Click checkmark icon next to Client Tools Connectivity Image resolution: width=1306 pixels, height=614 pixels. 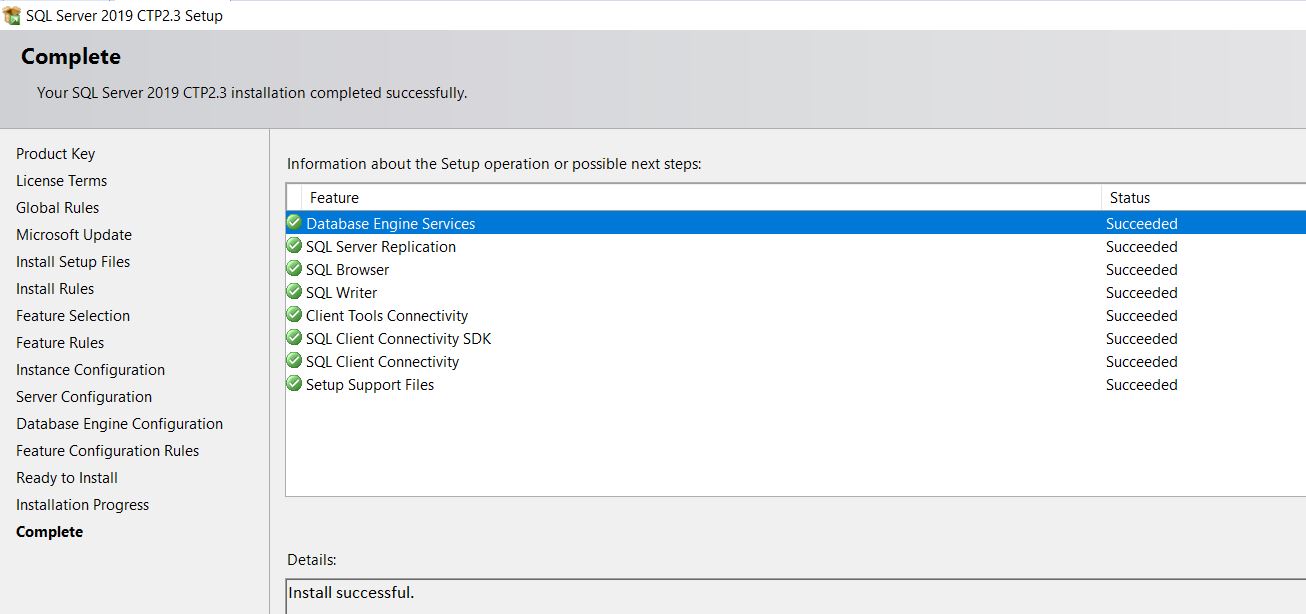tap(294, 315)
